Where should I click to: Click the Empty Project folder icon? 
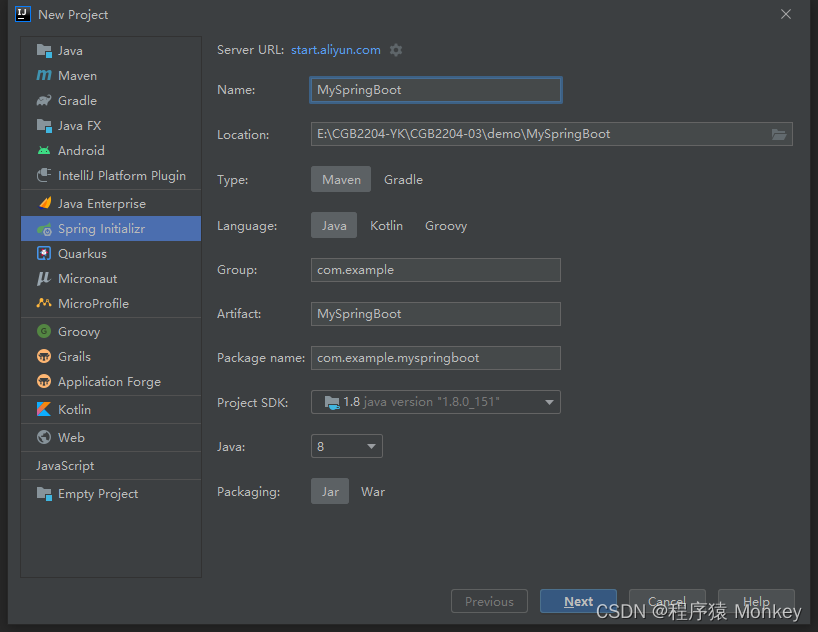point(44,493)
